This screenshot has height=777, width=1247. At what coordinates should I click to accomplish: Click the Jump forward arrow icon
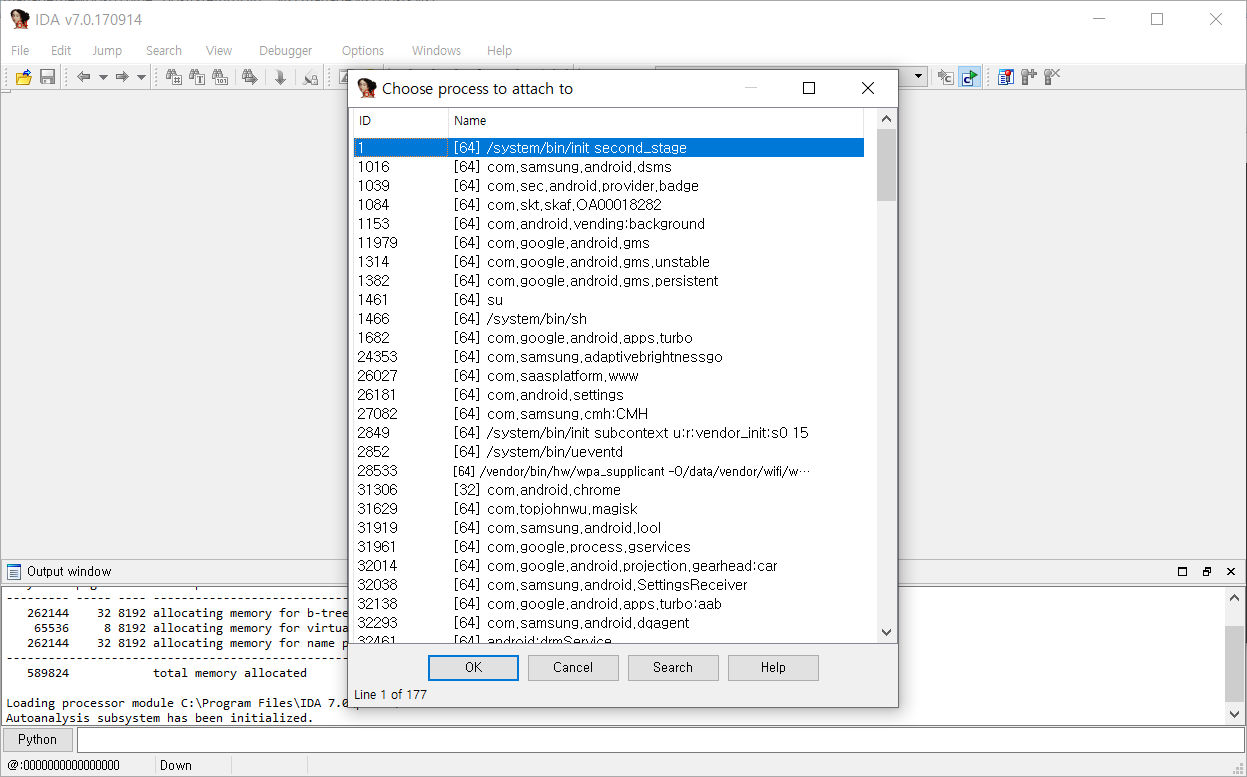pos(122,77)
